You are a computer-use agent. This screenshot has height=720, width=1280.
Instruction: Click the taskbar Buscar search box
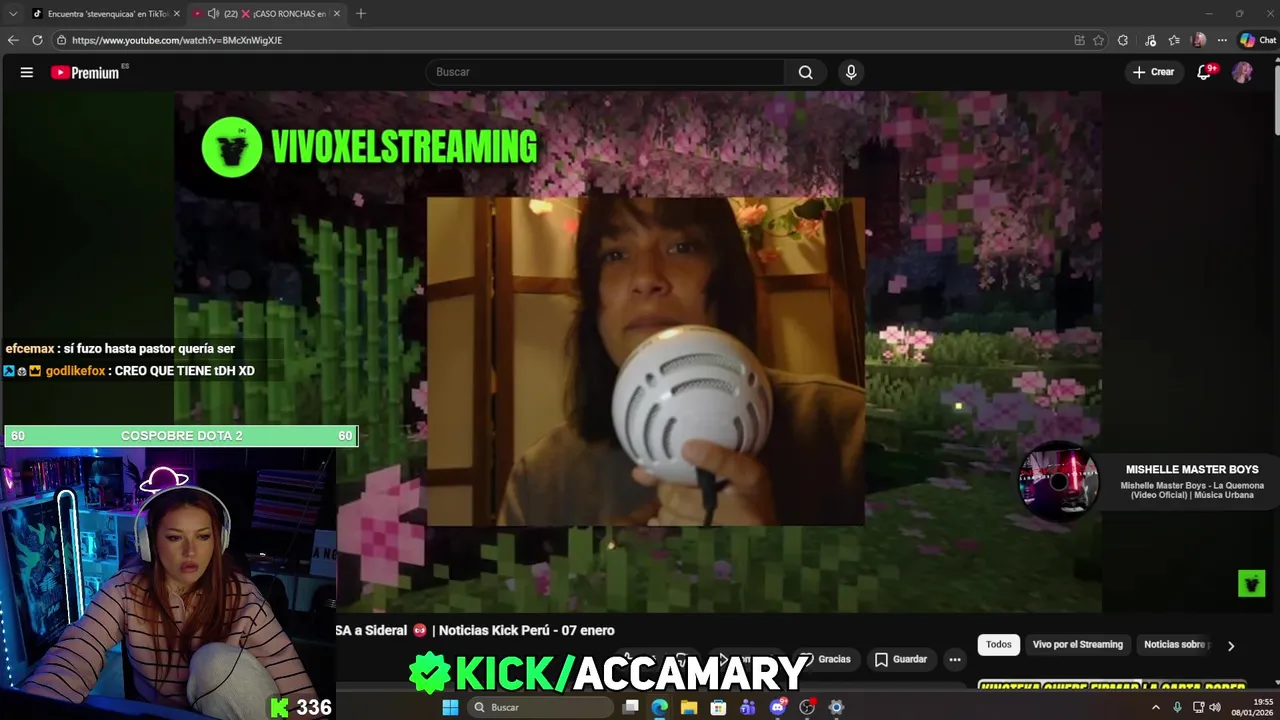click(540, 707)
